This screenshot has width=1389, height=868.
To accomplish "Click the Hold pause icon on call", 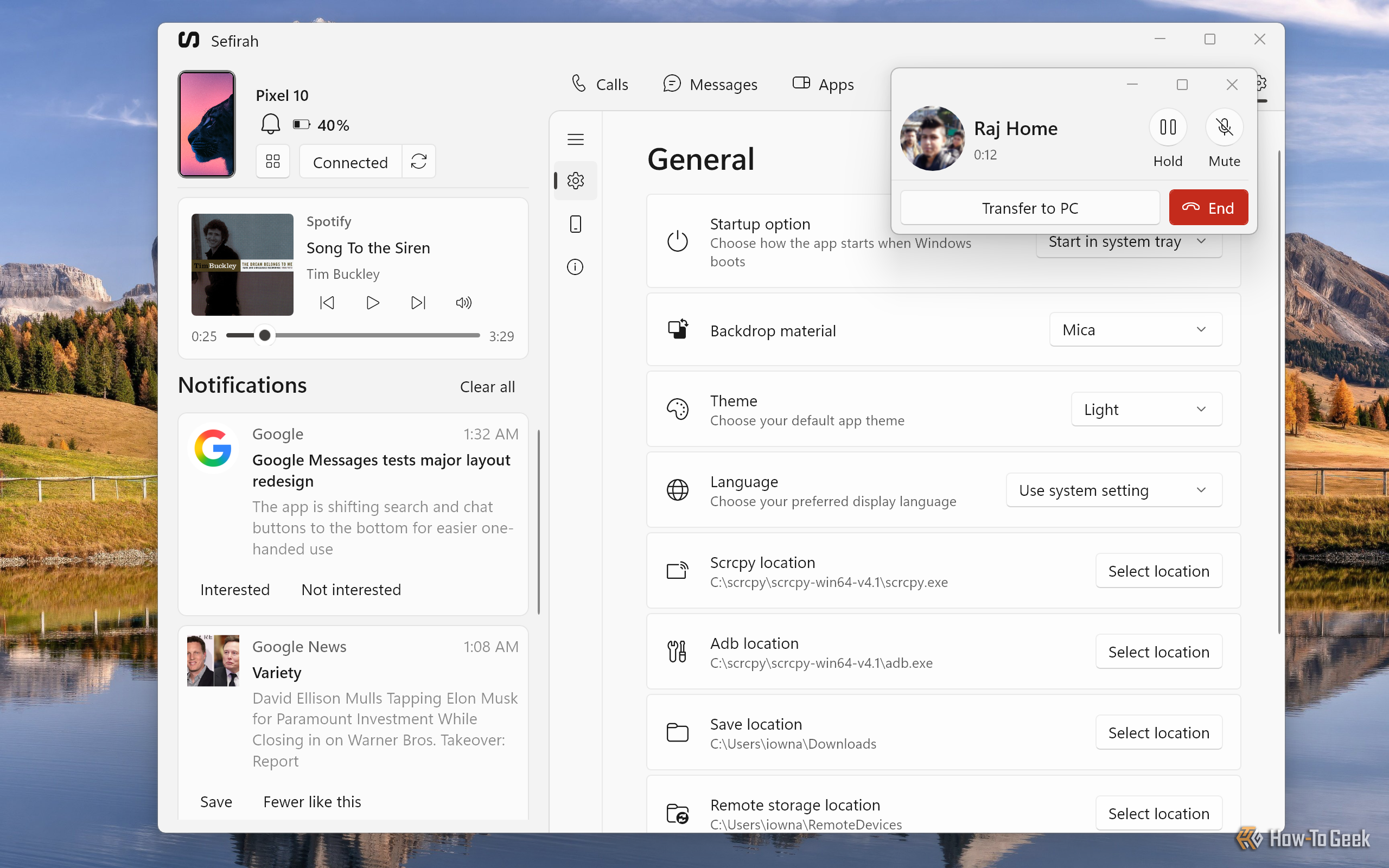I will point(1168,127).
